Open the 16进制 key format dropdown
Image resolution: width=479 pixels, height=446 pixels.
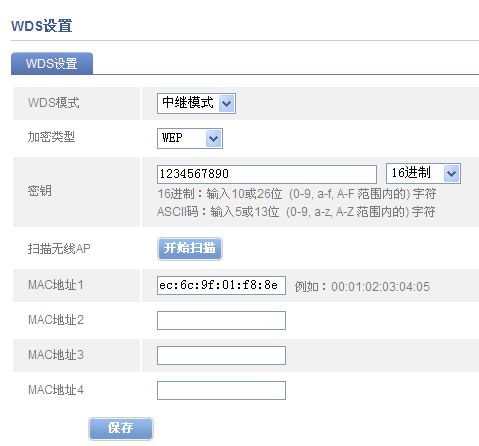[423, 173]
